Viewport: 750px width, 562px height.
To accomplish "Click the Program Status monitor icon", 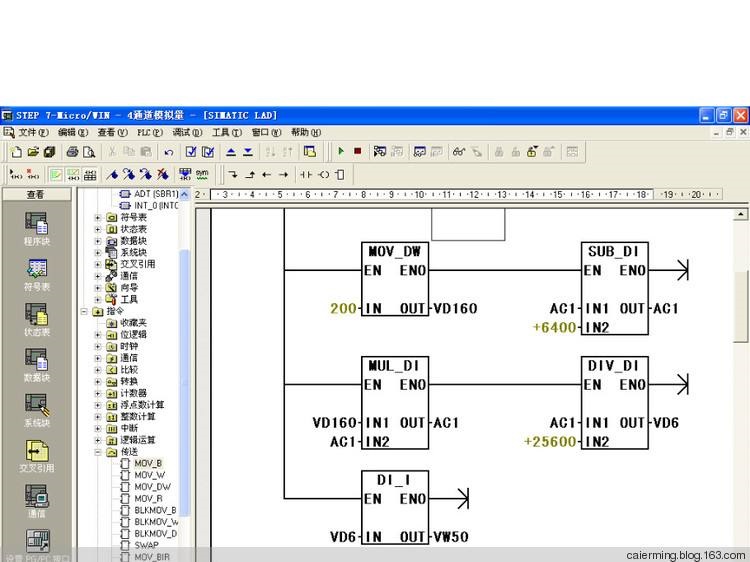I will point(380,152).
